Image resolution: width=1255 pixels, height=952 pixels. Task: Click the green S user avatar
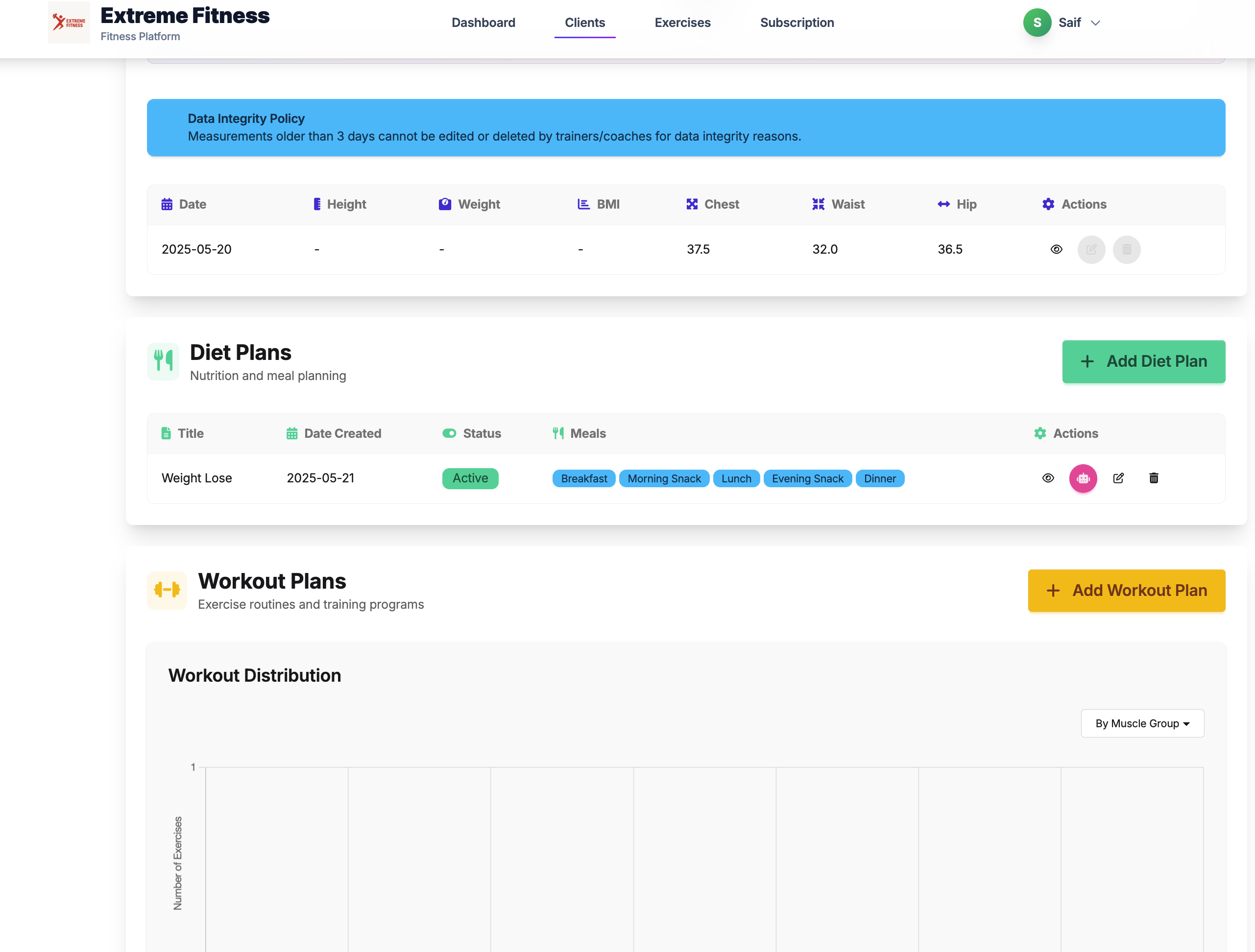tap(1037, 23)
